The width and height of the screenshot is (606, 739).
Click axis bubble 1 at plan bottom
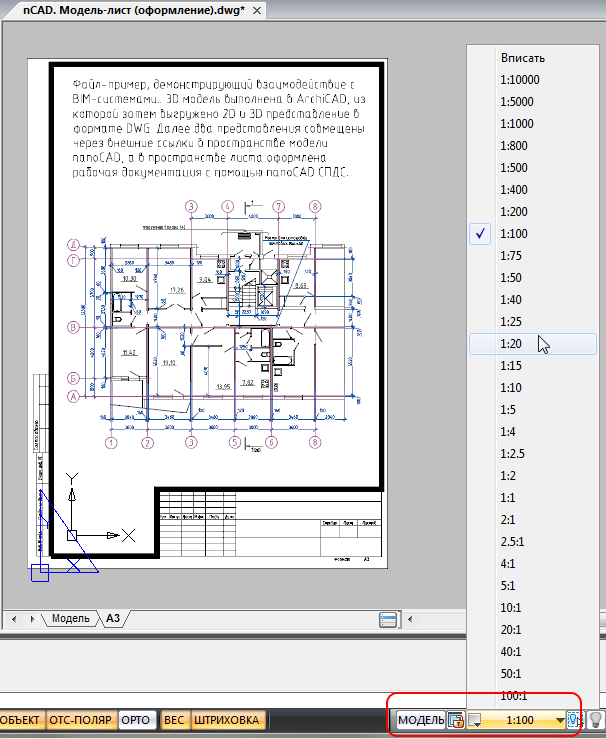111,443
